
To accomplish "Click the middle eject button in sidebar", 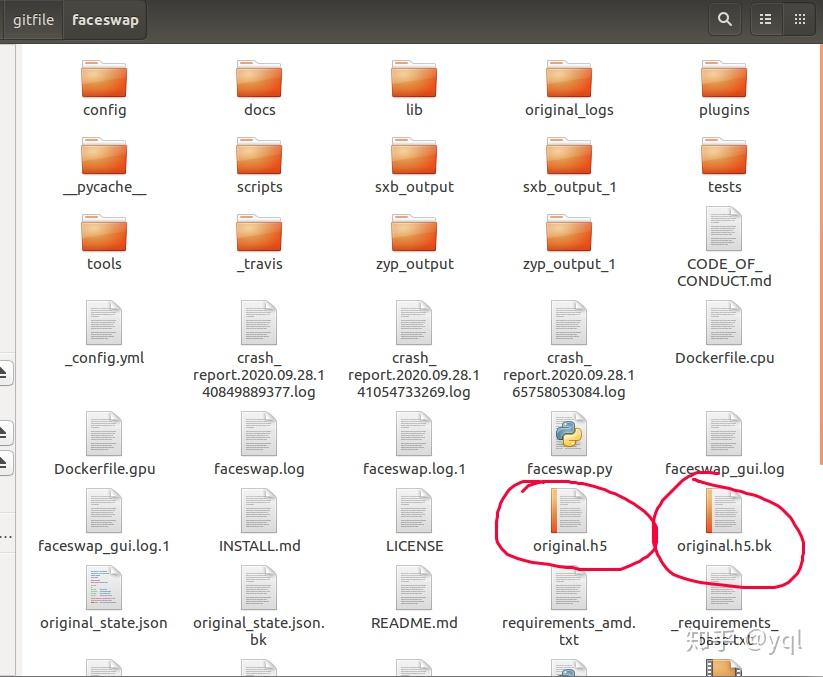I will coord(4,432).
